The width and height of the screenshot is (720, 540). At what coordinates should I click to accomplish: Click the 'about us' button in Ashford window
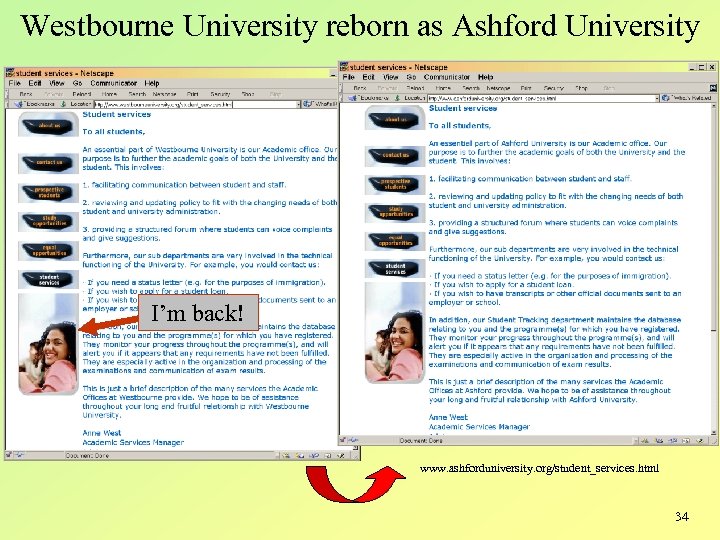395,119
